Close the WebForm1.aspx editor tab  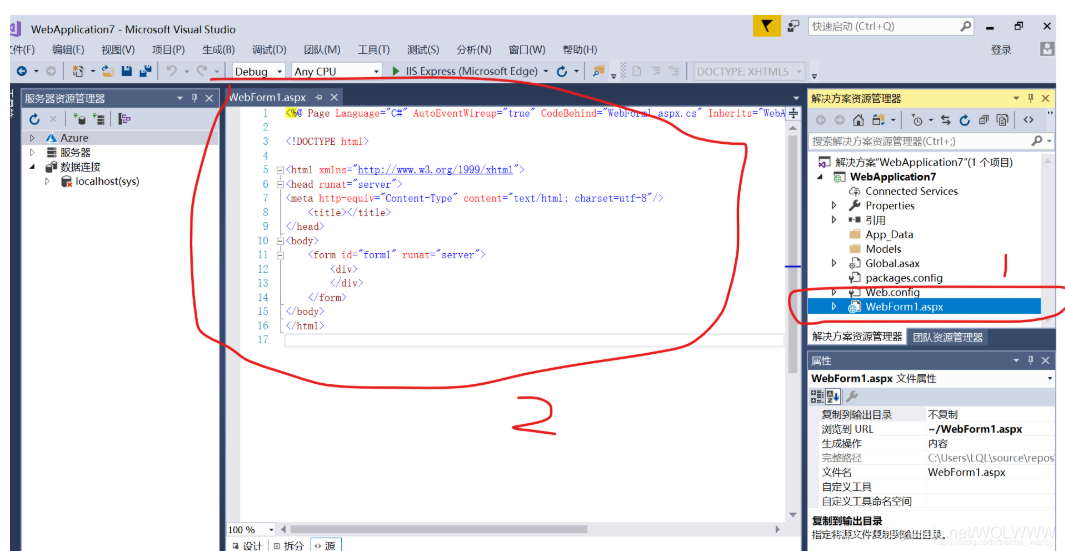(x=333, y=98)
